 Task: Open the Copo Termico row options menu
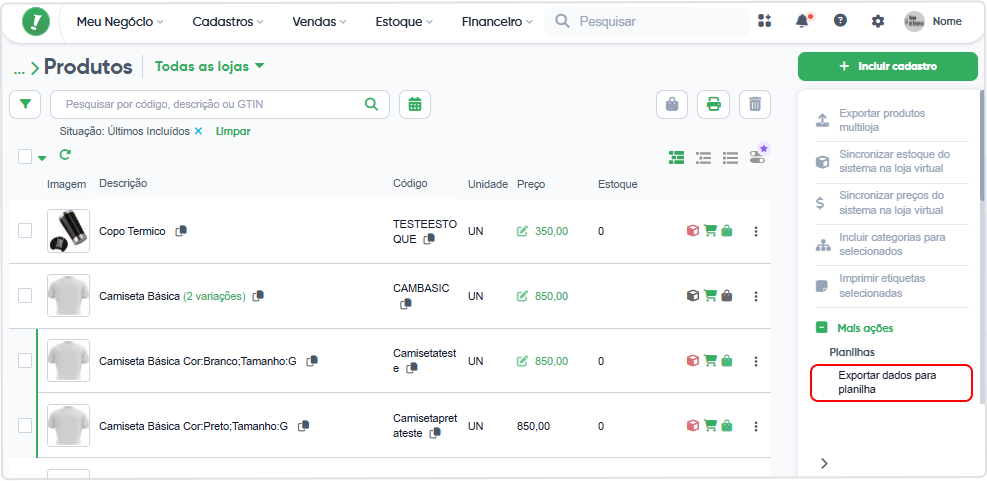(755, 231)
